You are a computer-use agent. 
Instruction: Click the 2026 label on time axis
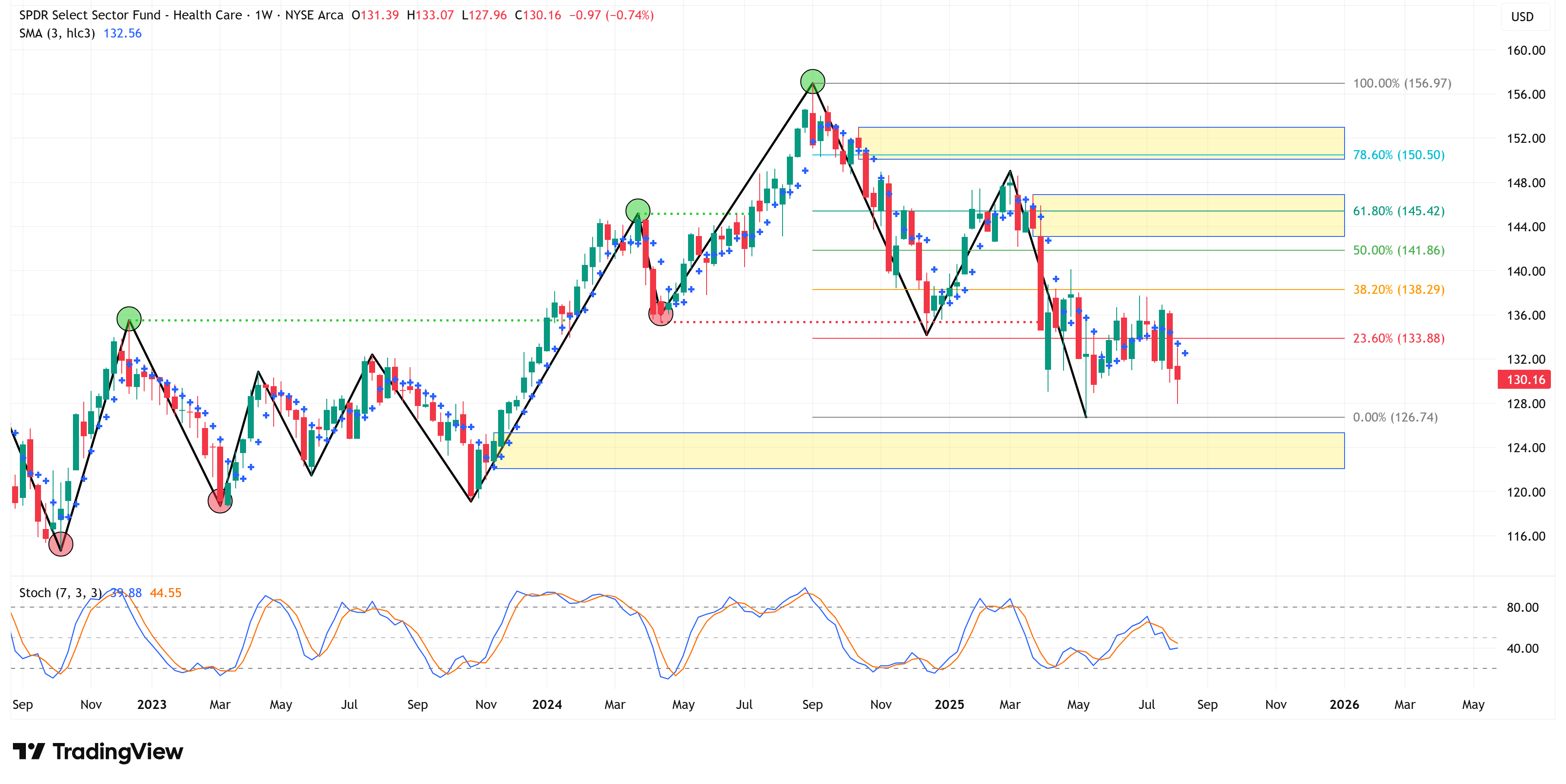click(x=1344, y=704)
